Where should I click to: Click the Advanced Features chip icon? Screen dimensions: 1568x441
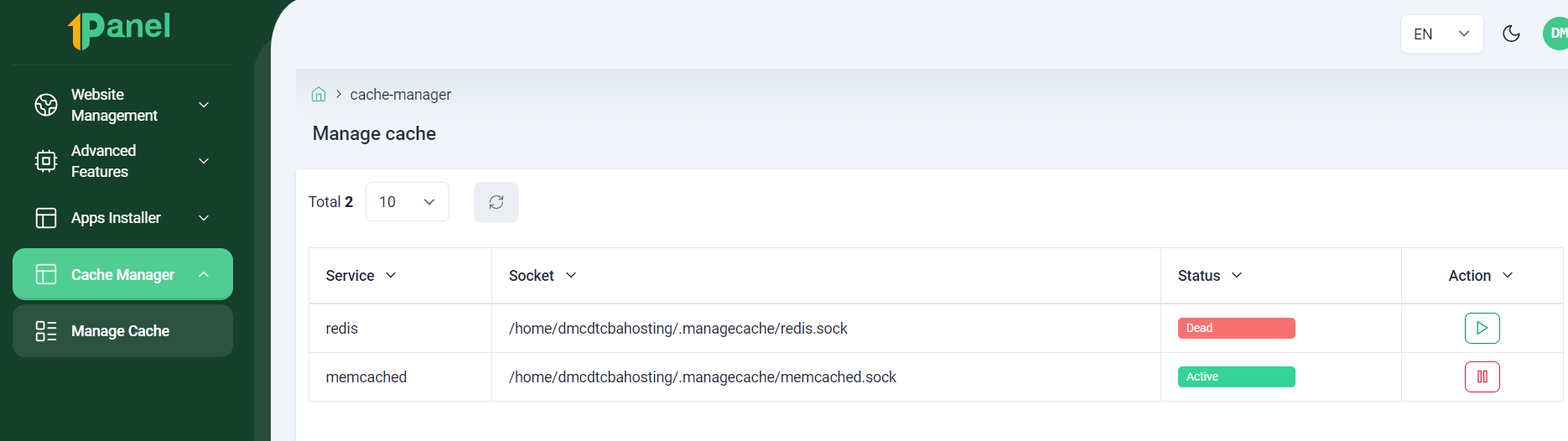[x=46, y=161]
